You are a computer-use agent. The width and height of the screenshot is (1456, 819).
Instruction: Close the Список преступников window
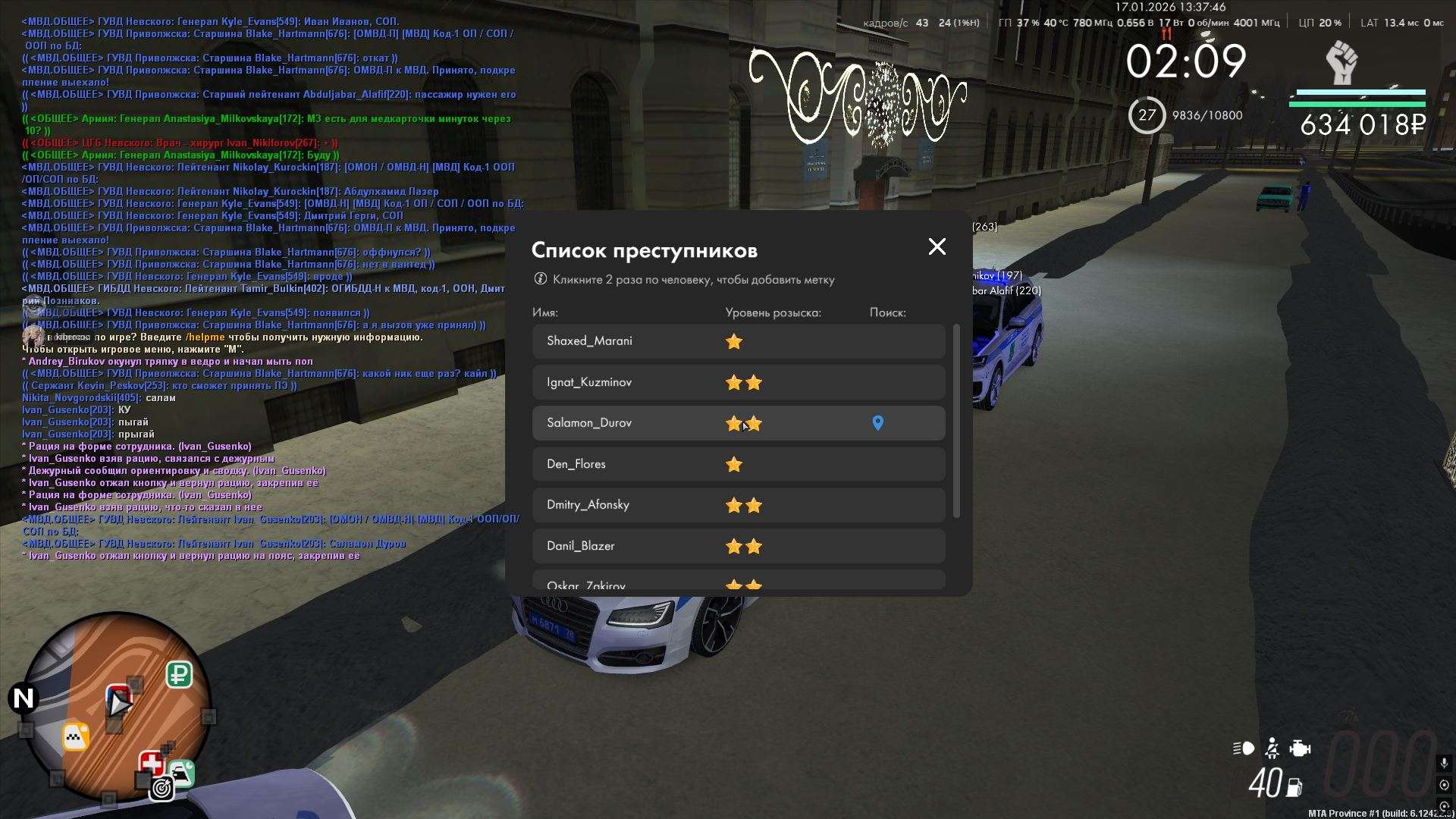click(937, 246)
